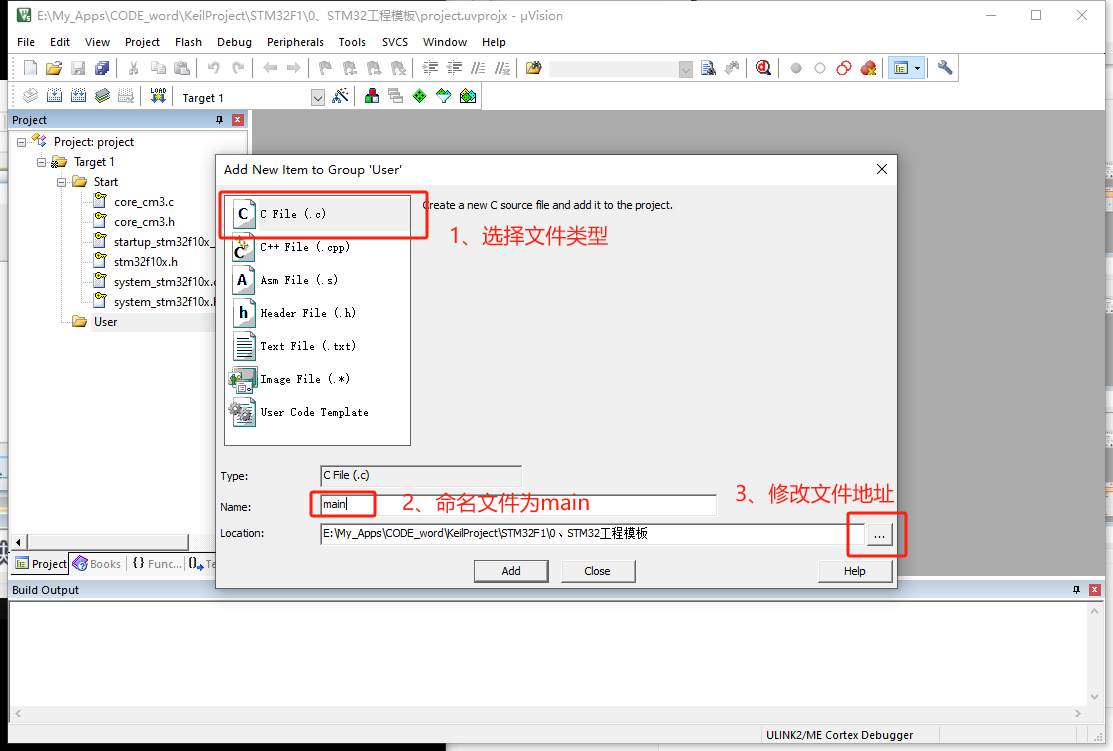
Task: Select Image File (.*) item type
Action: pos(317,379)
